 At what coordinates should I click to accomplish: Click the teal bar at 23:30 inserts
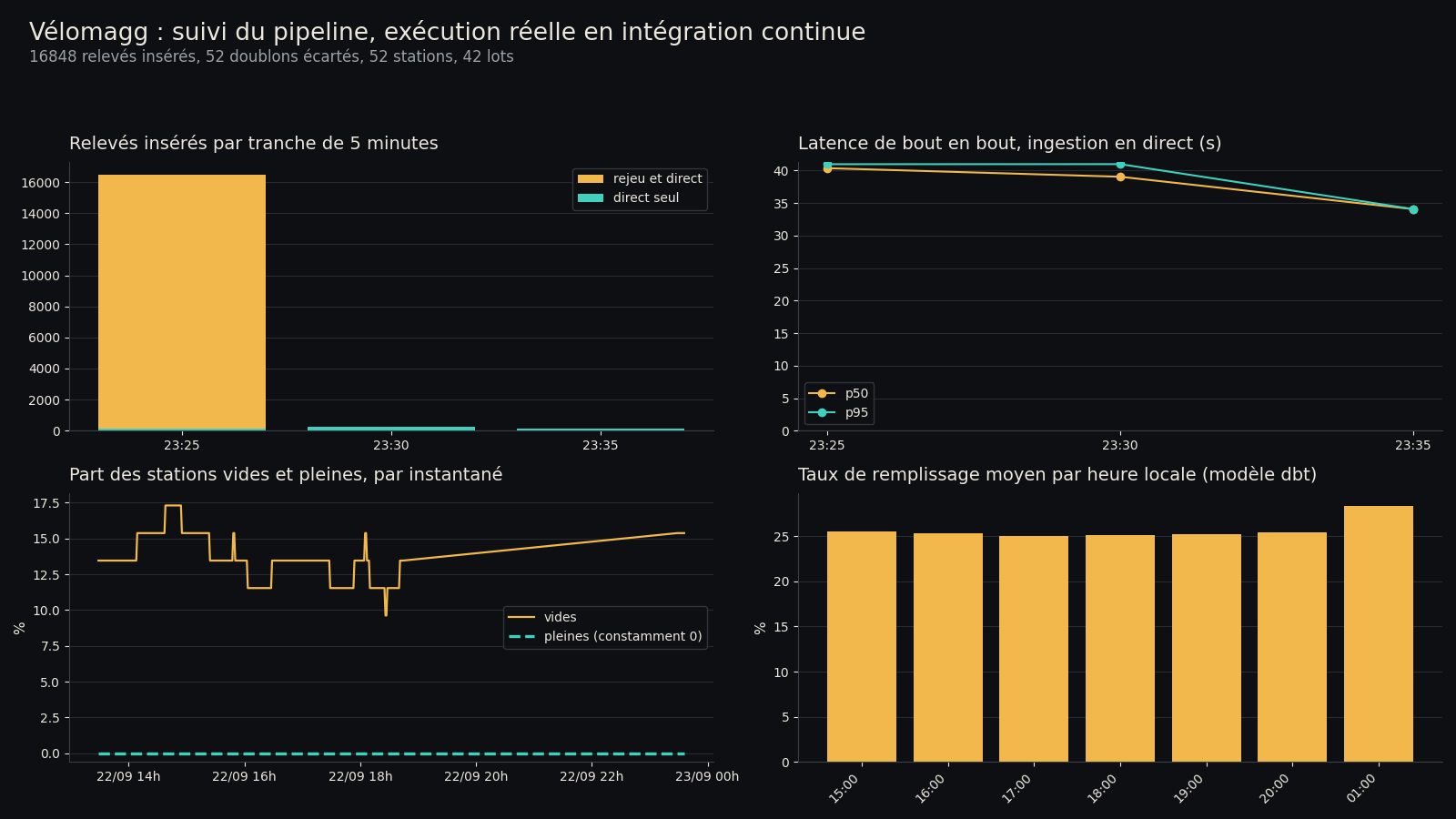[391, 429]
